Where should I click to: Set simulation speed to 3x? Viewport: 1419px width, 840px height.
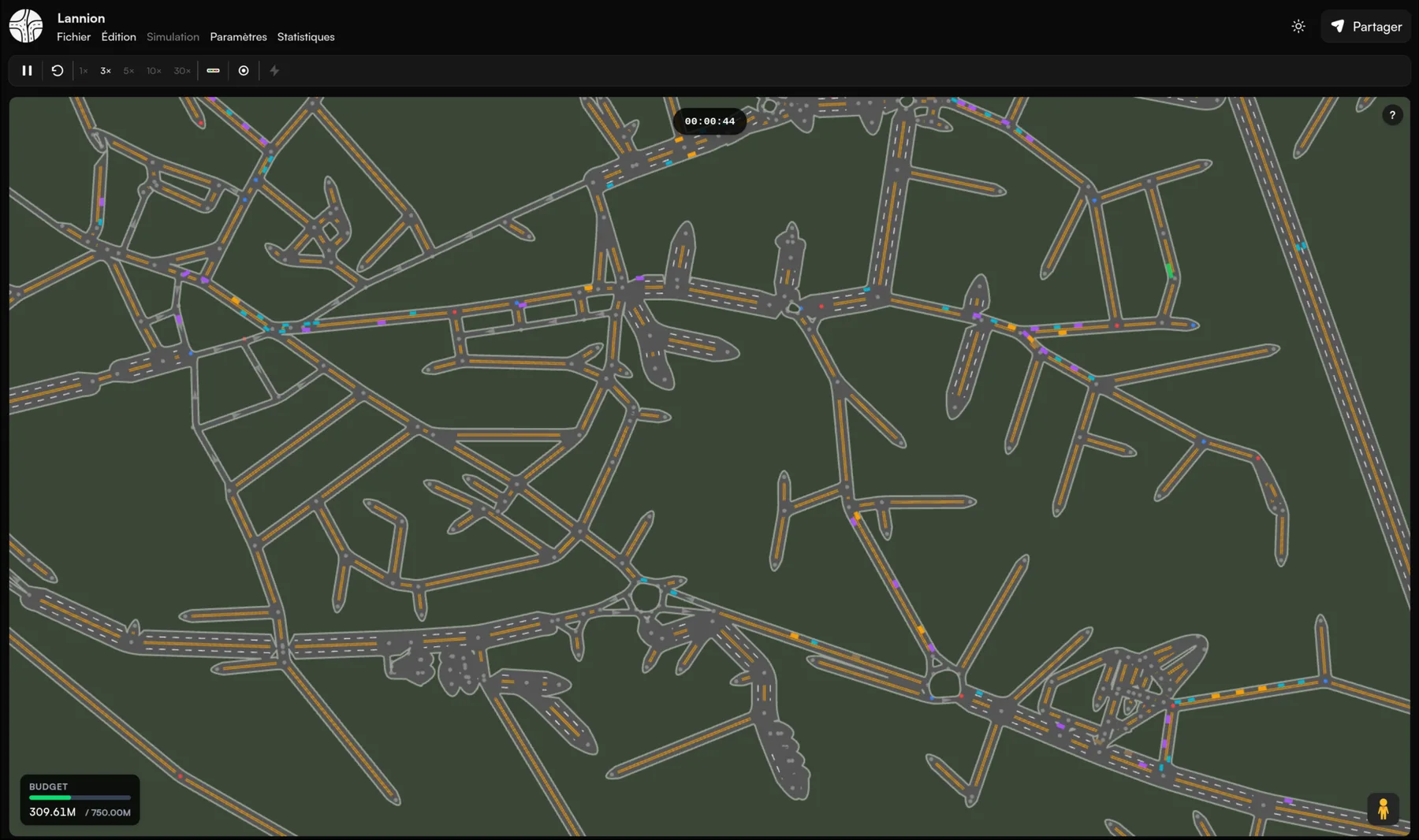106,71
